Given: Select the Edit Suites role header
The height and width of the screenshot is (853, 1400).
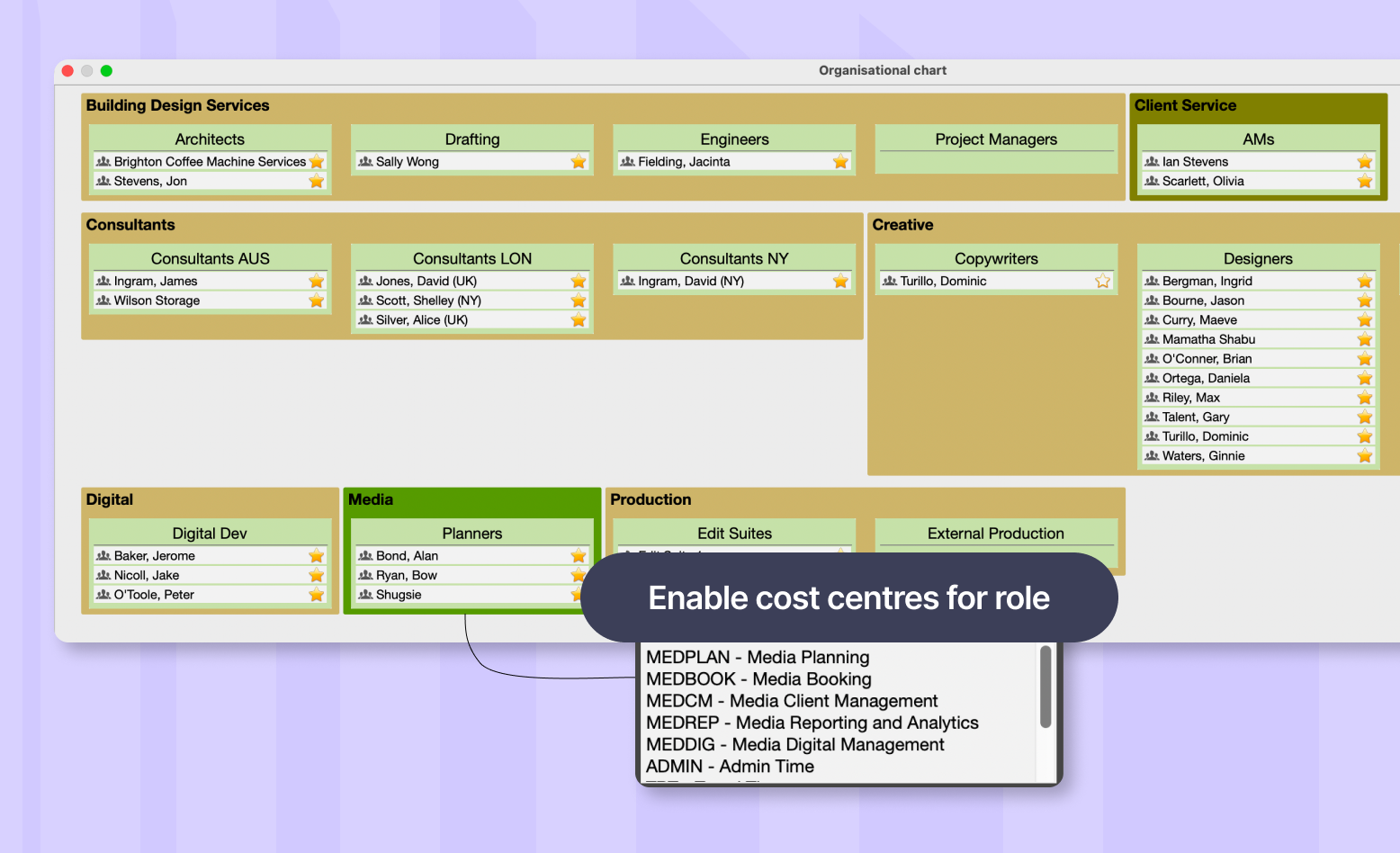Looking at the screenshot, I should (734, 534).
